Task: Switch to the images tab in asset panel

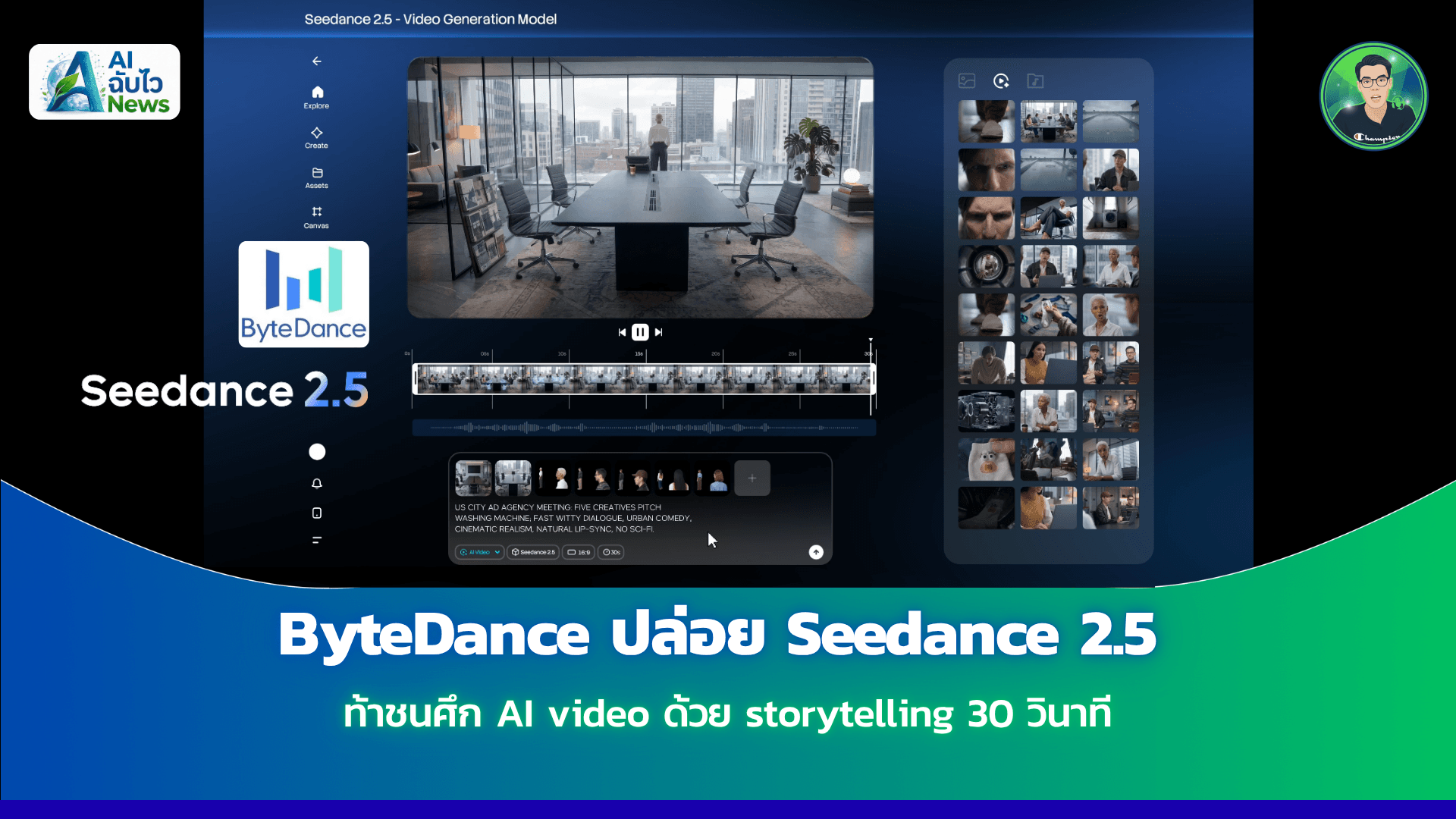Action: pyautogui.click(x=967, y=80)
